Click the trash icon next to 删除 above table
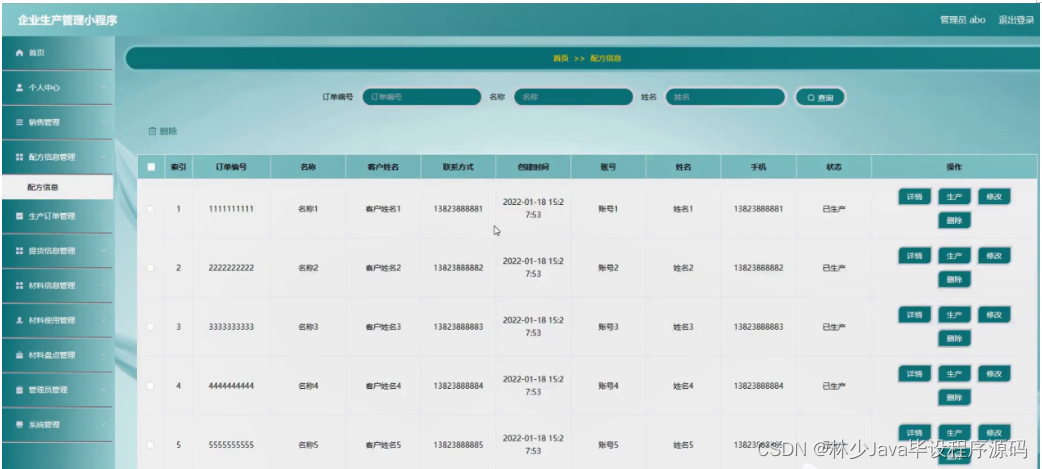The image size is (1042, 469). point(152,132)
